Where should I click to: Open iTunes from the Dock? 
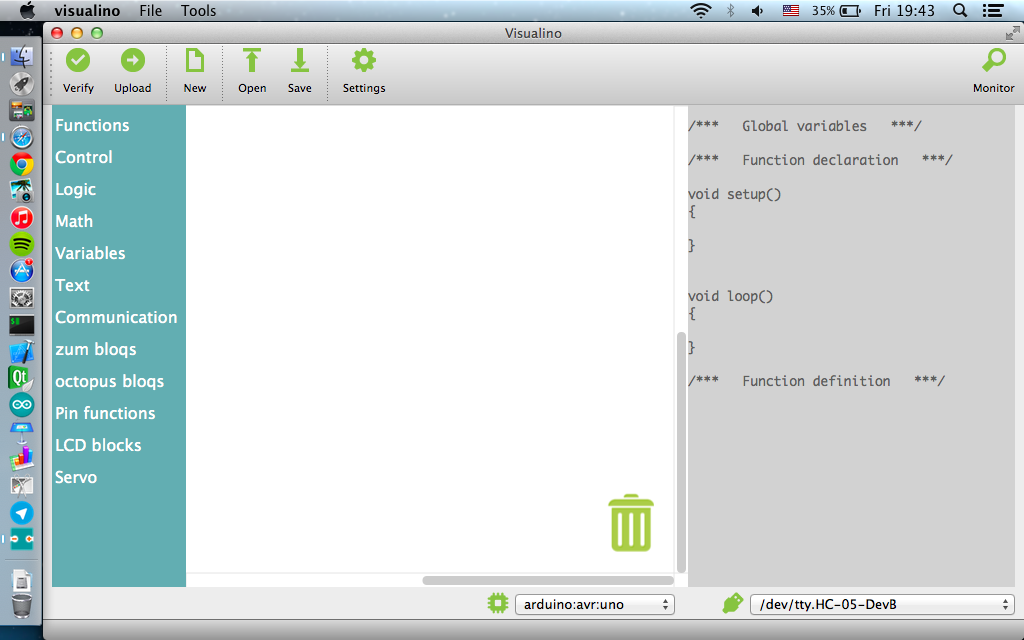click(22, 217)
